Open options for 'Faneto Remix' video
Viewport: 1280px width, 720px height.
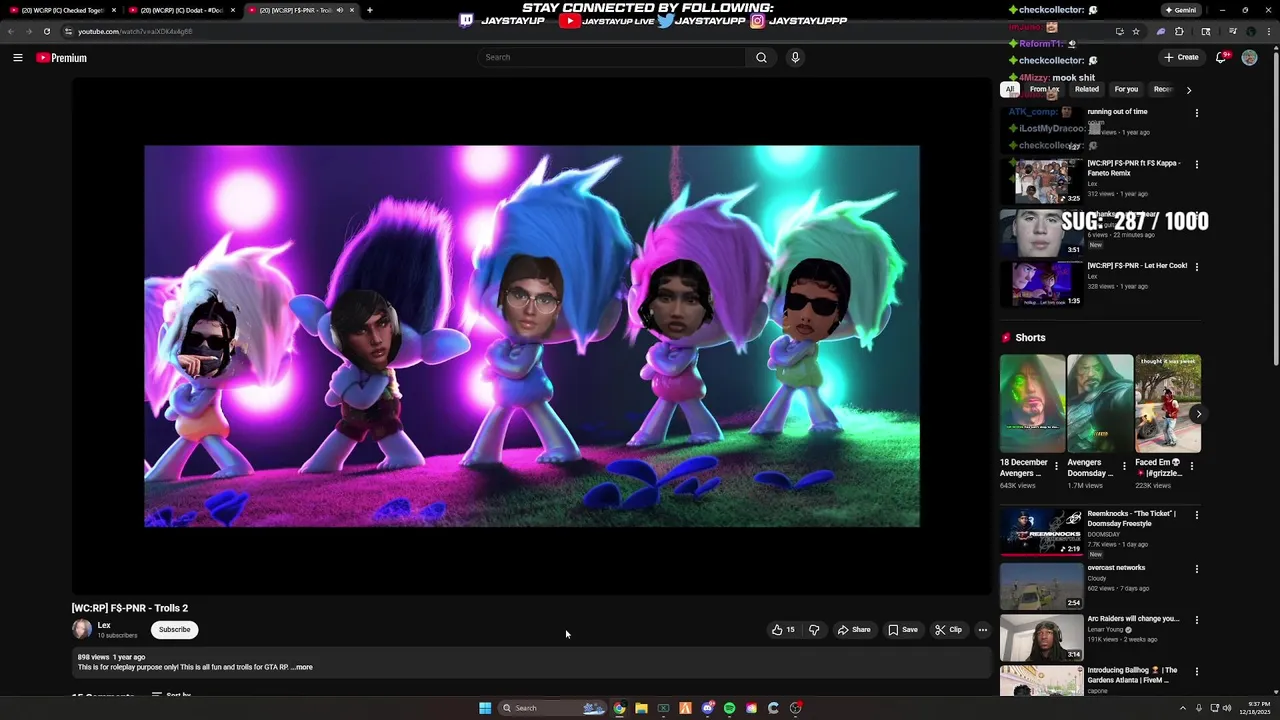[x=1197, y=164]
